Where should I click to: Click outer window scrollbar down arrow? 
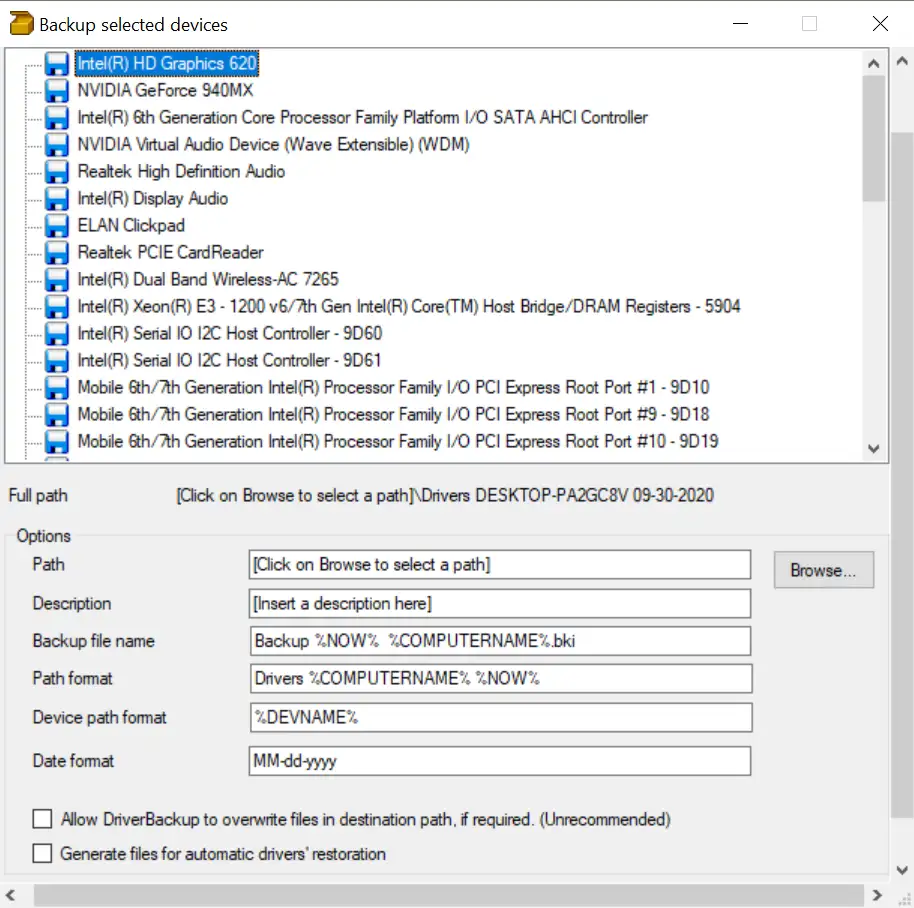(902, 870)
